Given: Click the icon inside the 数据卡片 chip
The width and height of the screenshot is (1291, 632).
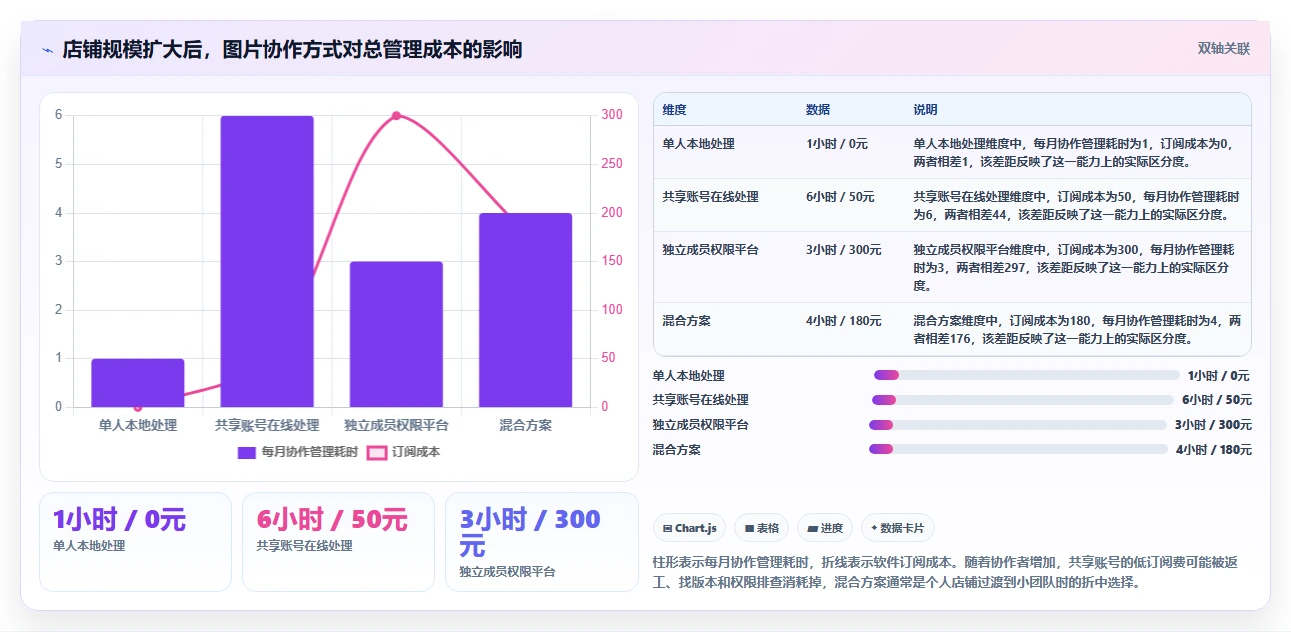Looking at the screenshot, I should (874, 528).
